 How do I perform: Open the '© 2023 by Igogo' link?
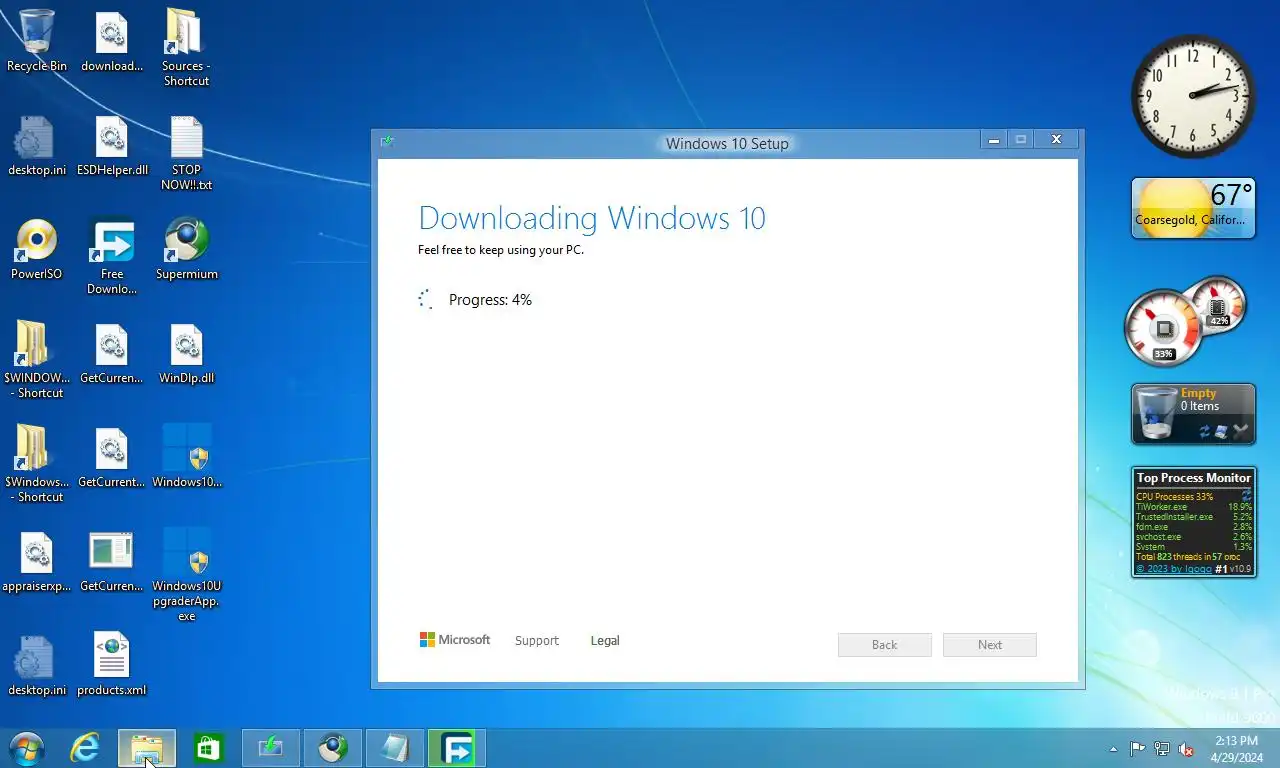pos(1174,569)
